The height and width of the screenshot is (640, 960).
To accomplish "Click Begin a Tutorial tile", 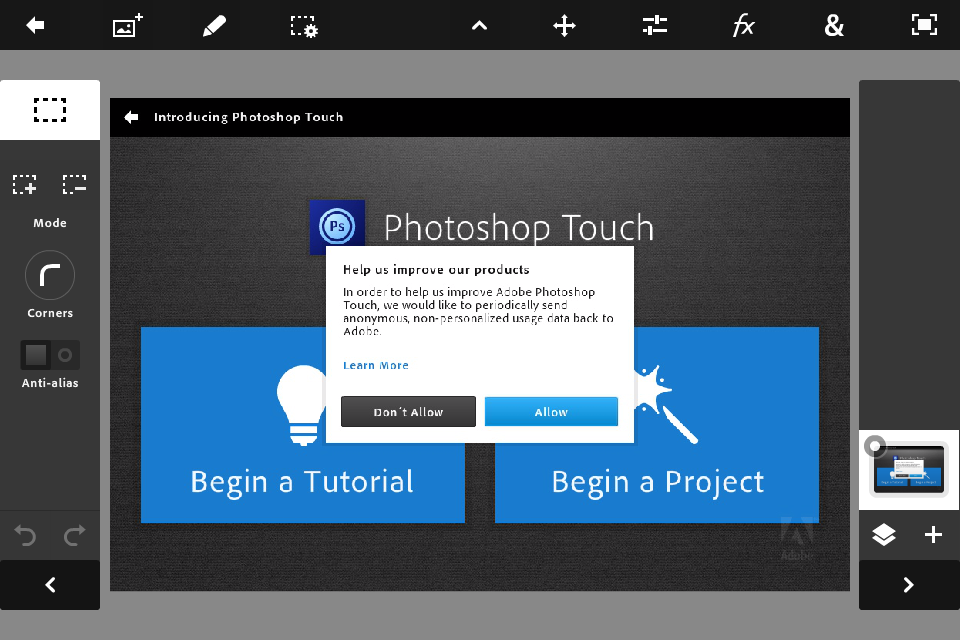I will 303,425.
